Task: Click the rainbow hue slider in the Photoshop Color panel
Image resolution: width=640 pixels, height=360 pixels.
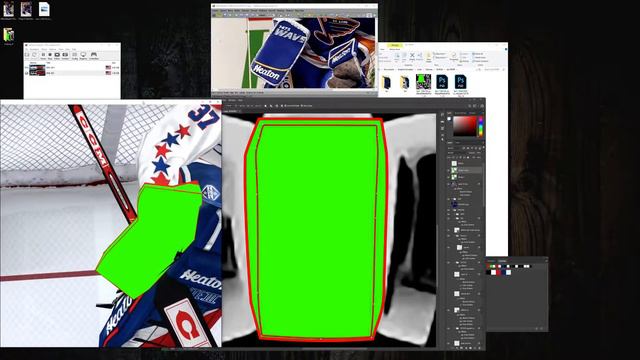Action: [480, 126]
